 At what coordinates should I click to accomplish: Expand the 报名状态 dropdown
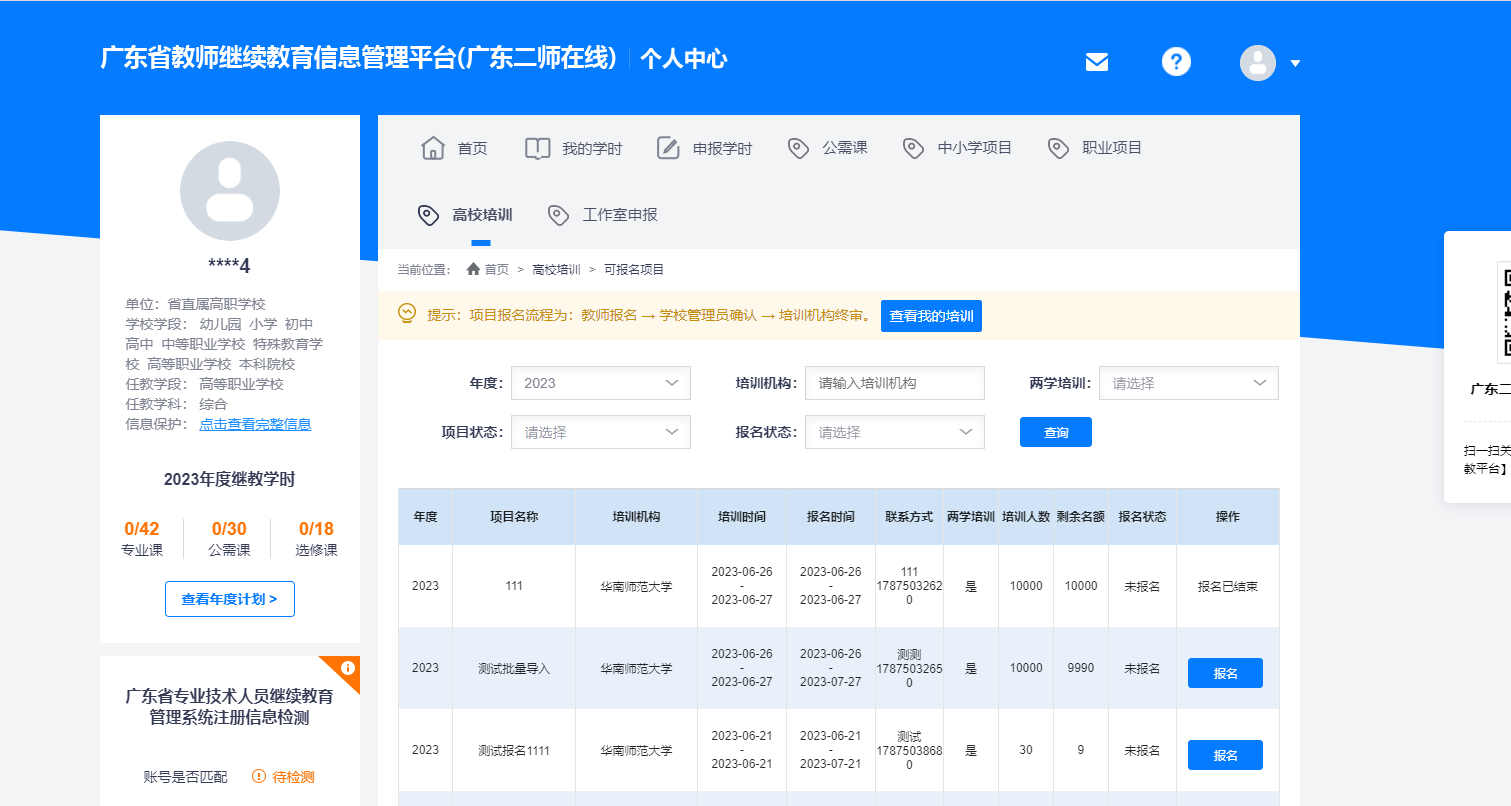point(894,432)
